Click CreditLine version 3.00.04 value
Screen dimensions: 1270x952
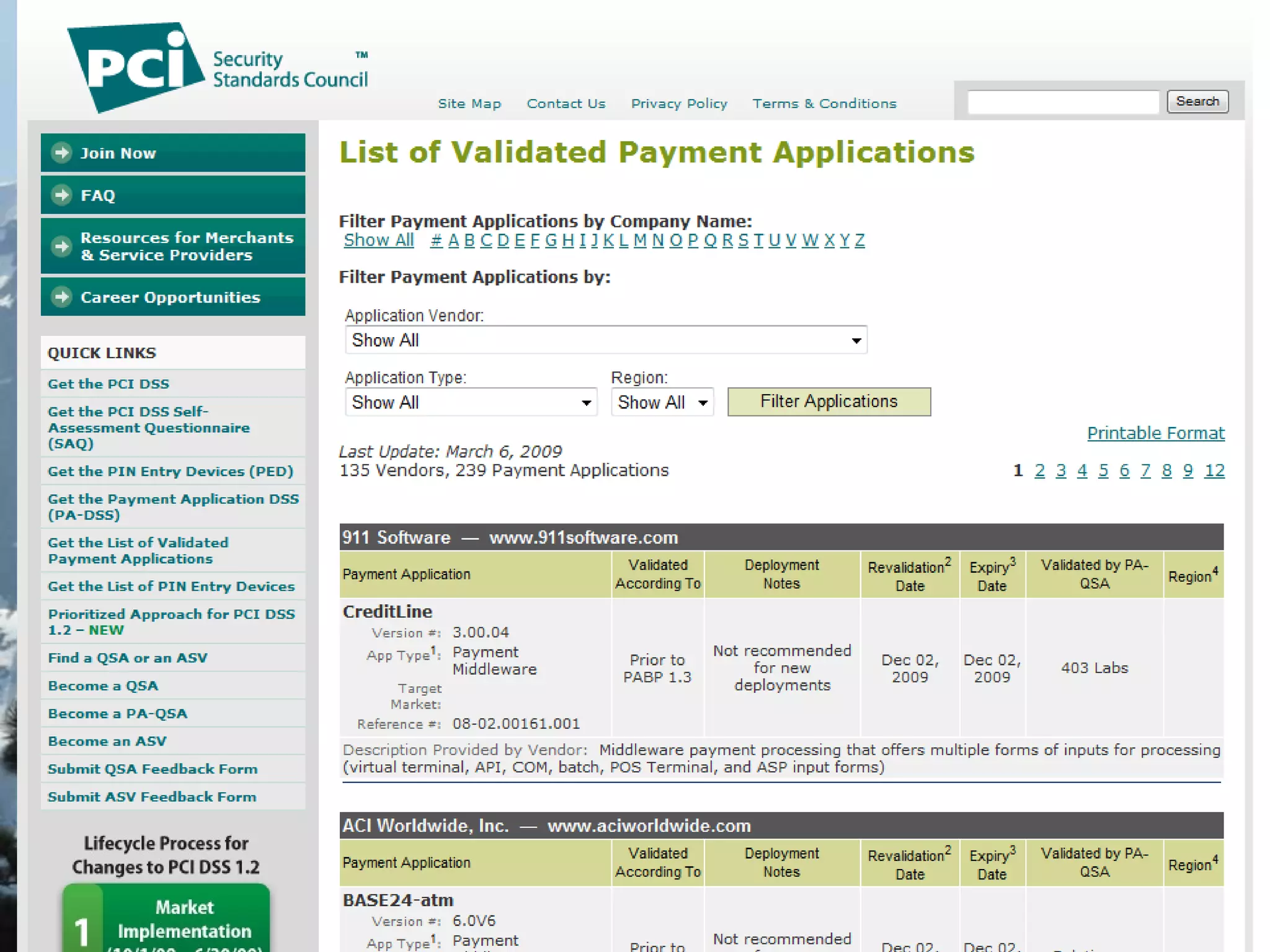click(481, 632)
